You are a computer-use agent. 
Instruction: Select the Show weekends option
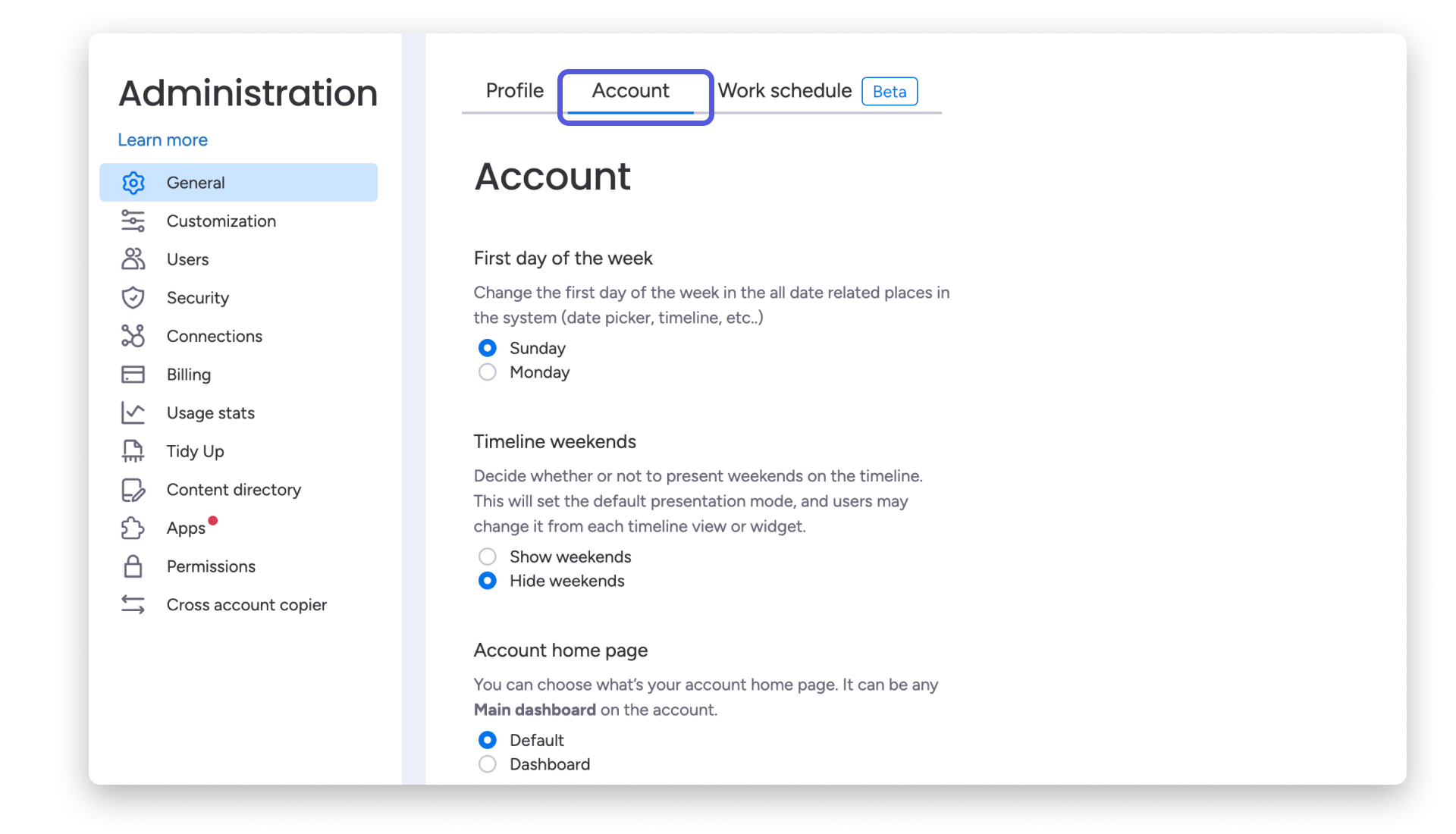coord(488,557)
